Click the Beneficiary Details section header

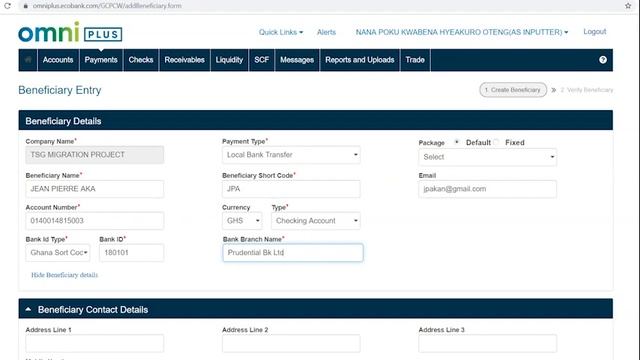pos(316,120)
